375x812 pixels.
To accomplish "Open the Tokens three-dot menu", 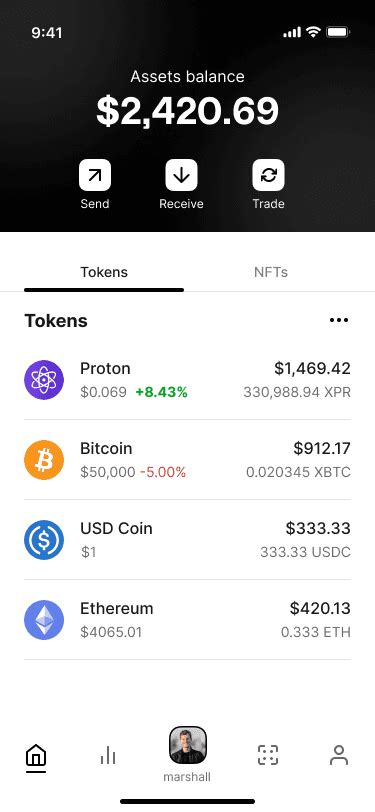I will tap(339, 321).
